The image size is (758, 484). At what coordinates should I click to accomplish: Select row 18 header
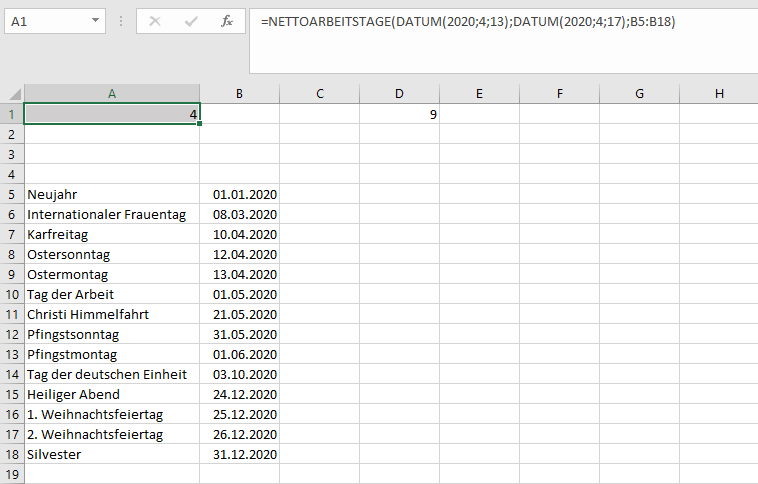pyautogui.click(x=12, y=454)
